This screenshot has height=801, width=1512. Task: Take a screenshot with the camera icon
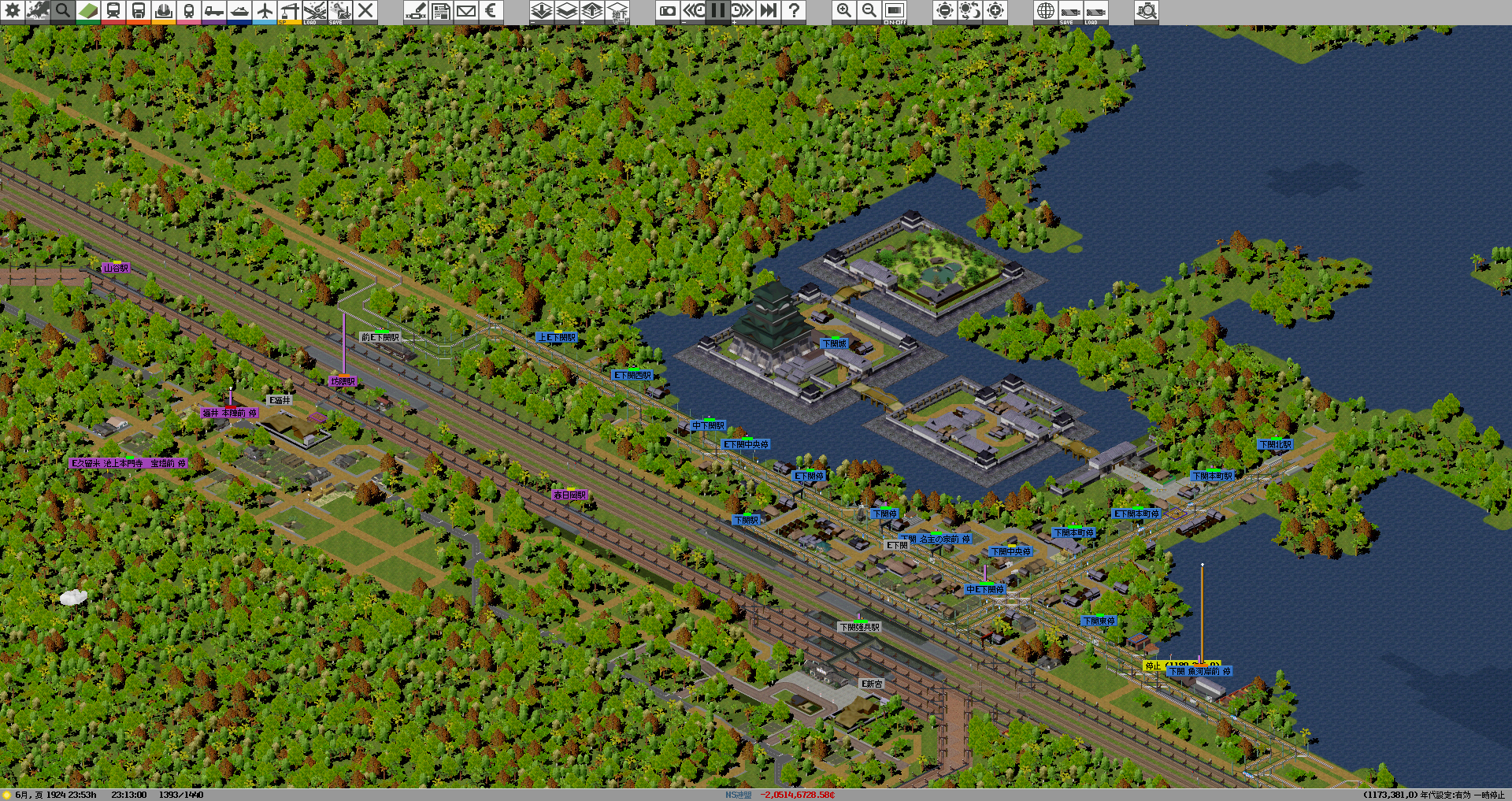pos(668,11)
